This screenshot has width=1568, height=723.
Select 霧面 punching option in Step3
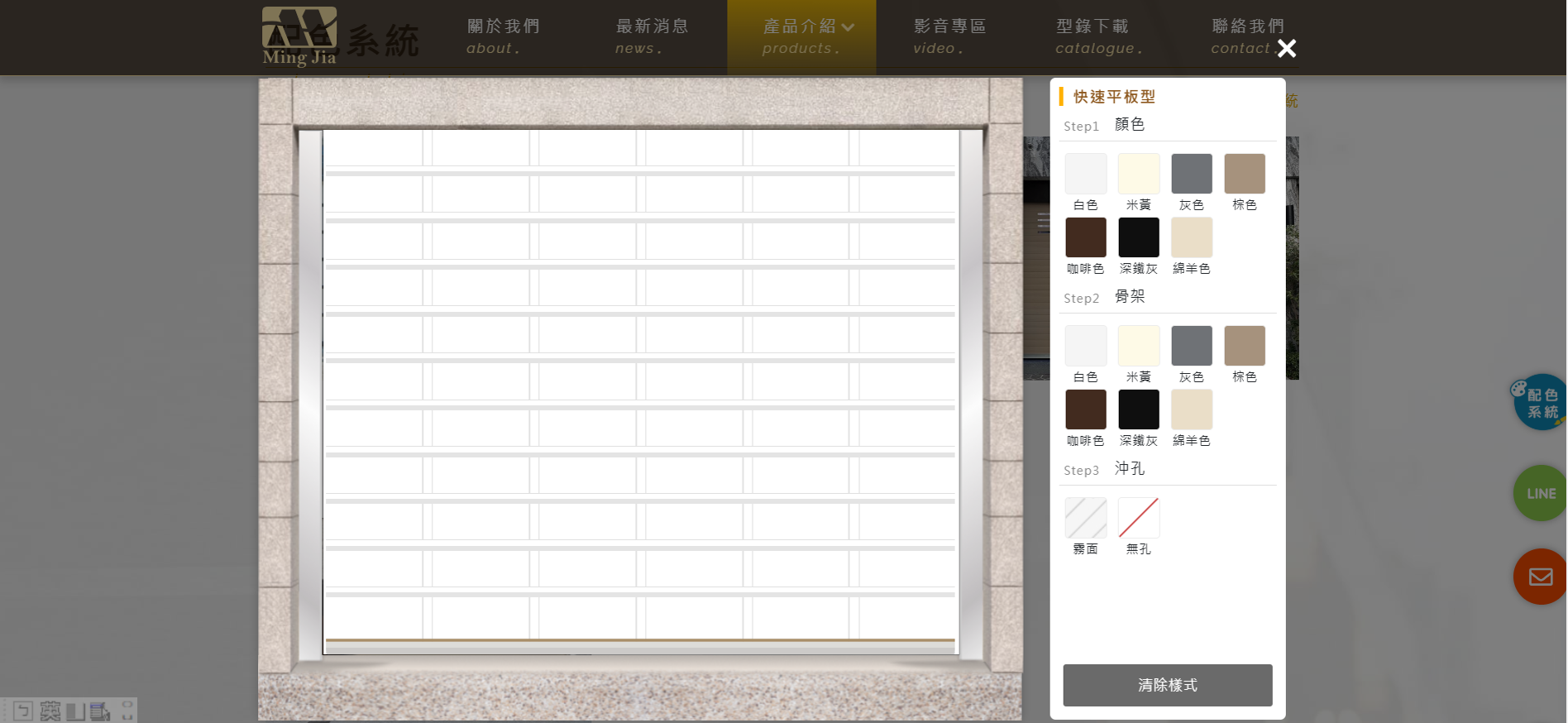1085,518
